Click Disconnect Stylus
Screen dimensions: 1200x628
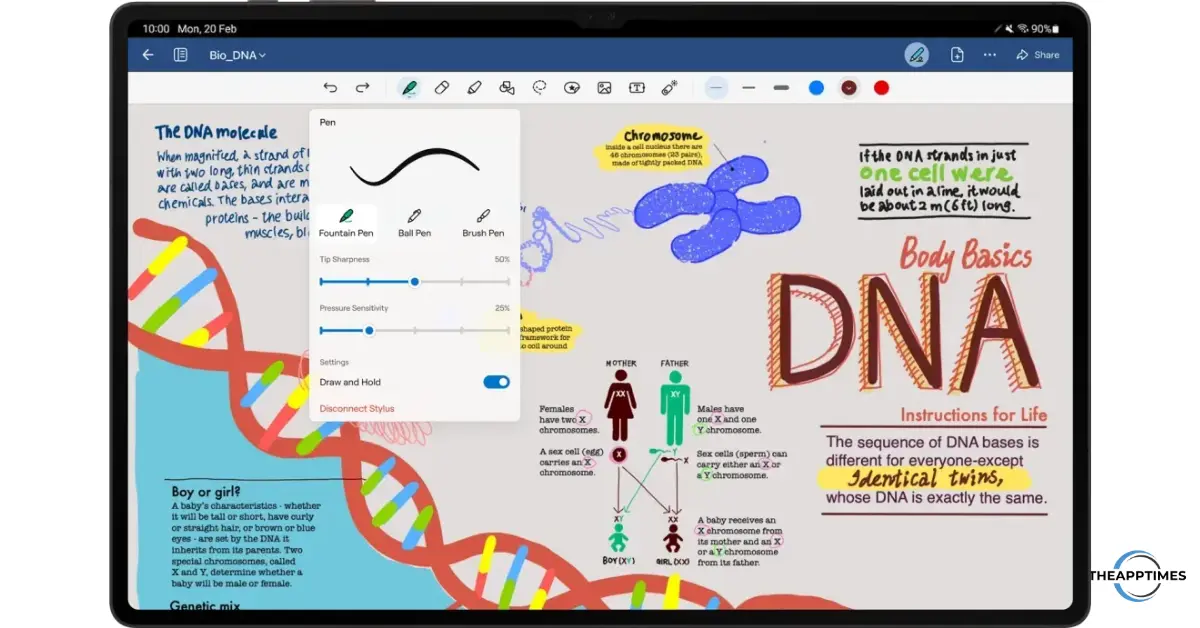pyautogui.click(x=358, y=408)
